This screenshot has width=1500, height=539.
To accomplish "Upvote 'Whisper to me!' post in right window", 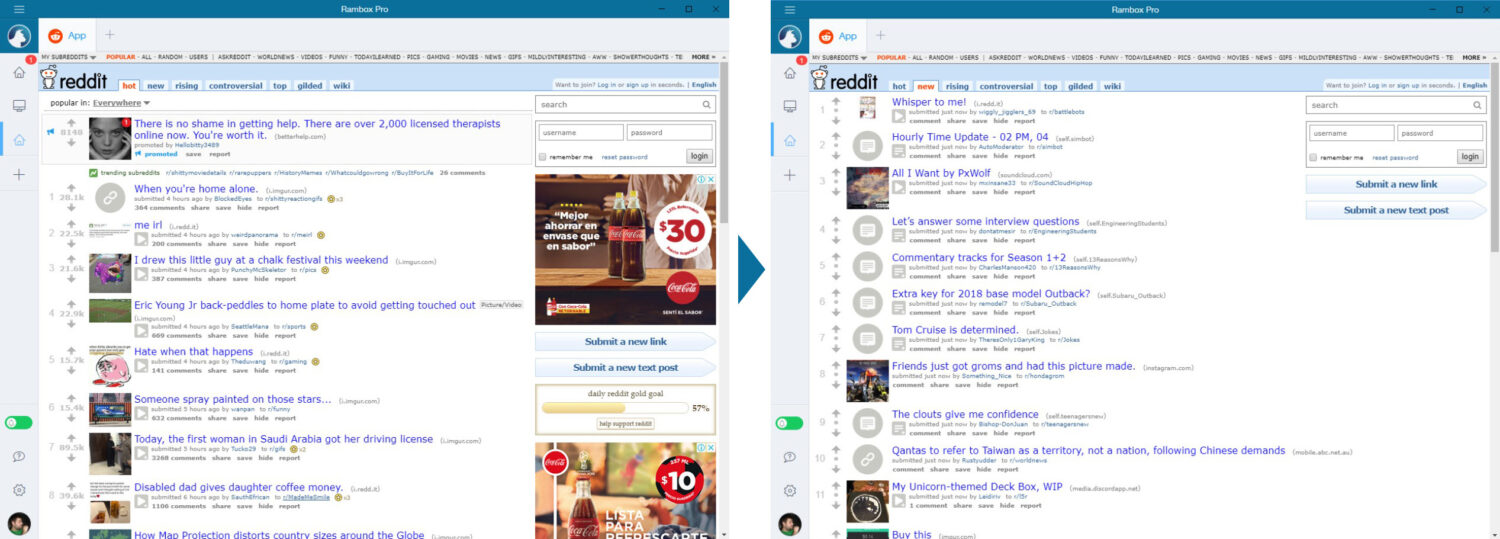I will (x=836, y=99).
